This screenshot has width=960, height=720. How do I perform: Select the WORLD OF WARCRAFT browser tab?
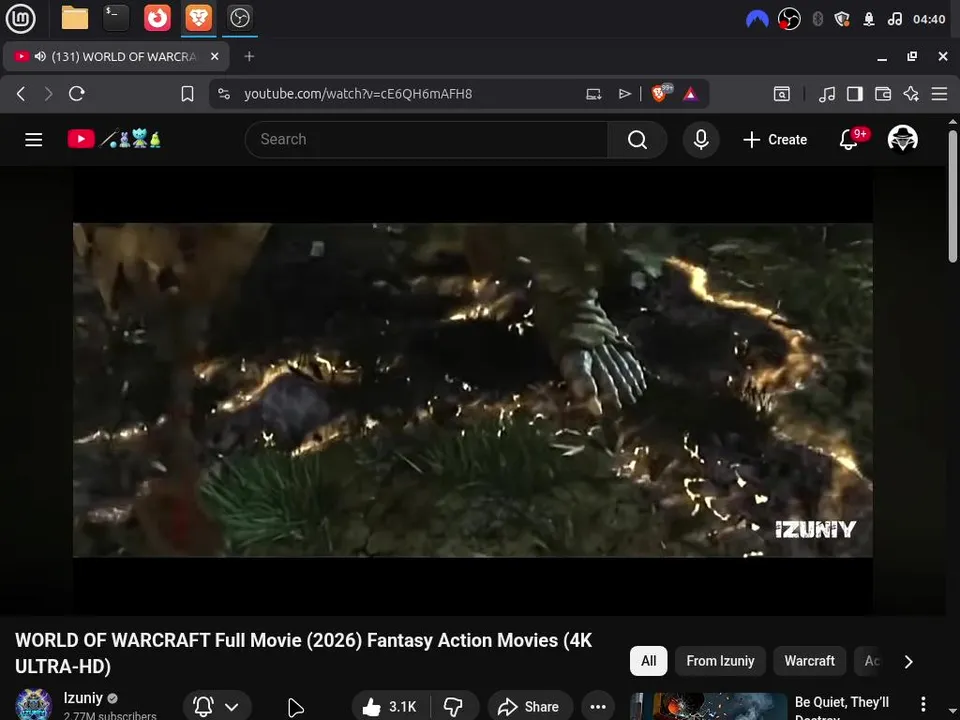tap(116, 56)
